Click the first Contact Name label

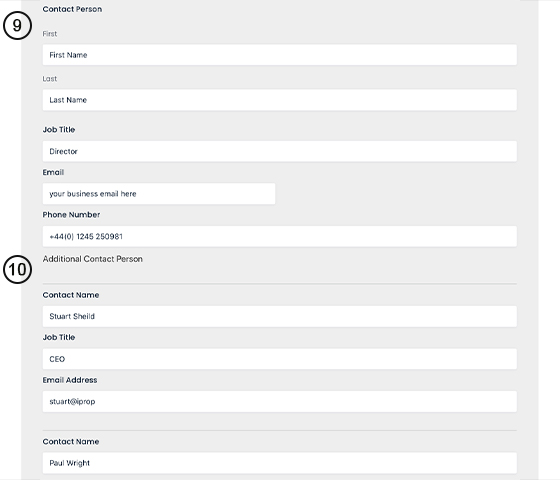point(71,295)
